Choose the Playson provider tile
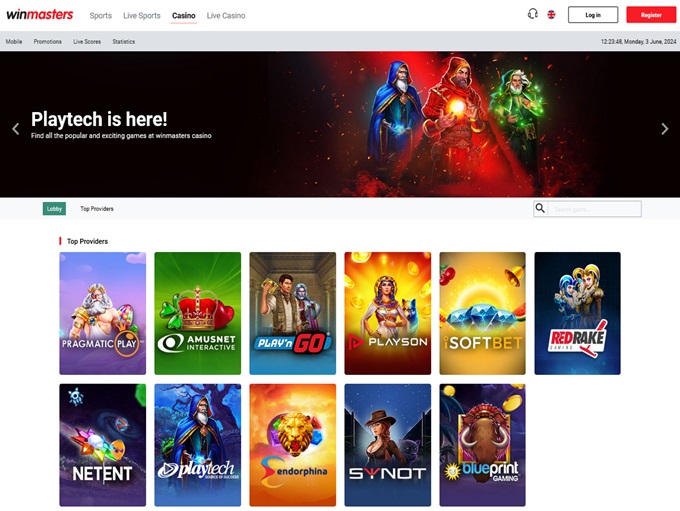Screen dimensions: 680x511 tap(387, 313)
